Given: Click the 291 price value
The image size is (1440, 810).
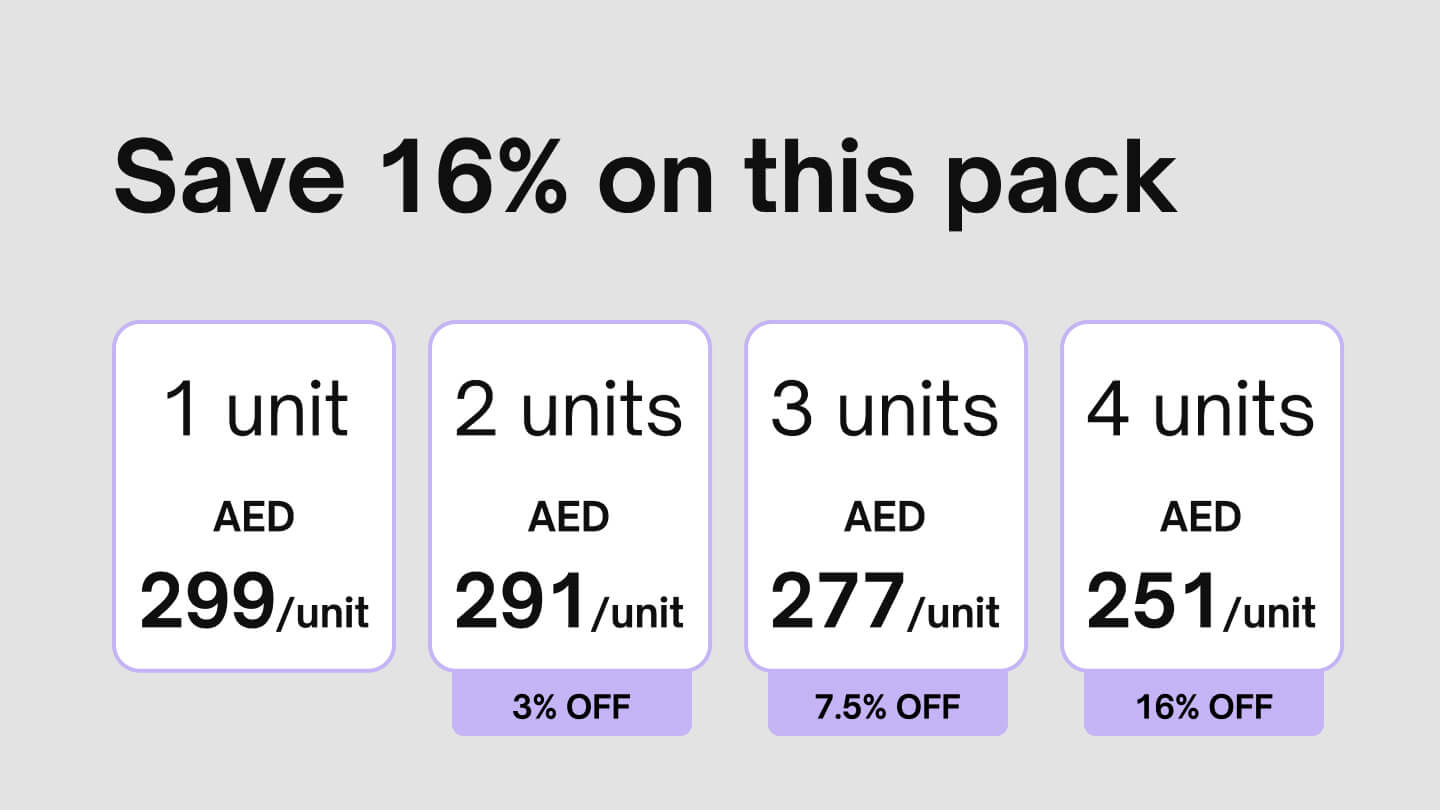Looking at the screenshot, I should pos(521,602).
